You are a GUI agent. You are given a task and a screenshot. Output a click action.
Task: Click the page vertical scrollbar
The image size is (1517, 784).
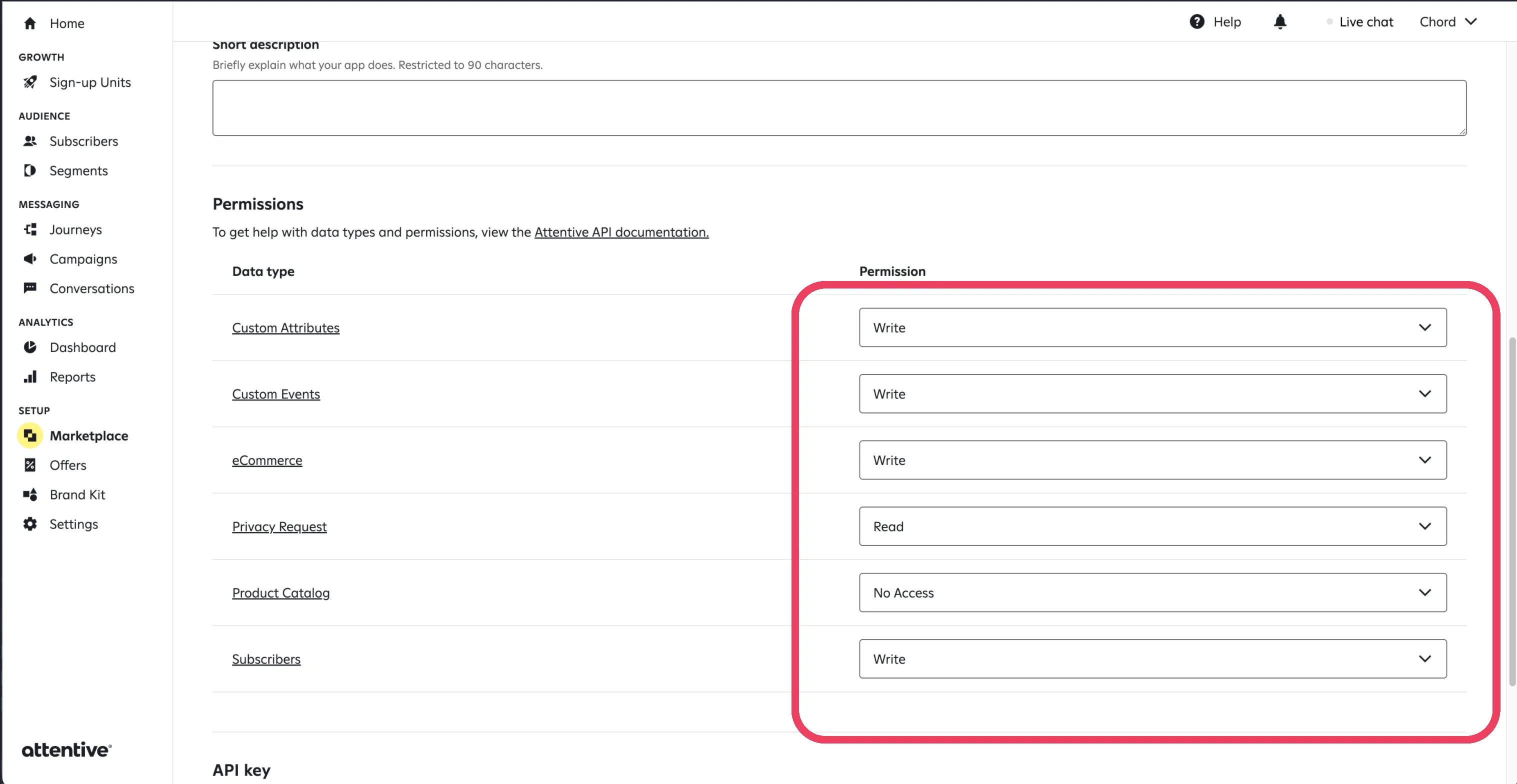[x=1511, y=511]
